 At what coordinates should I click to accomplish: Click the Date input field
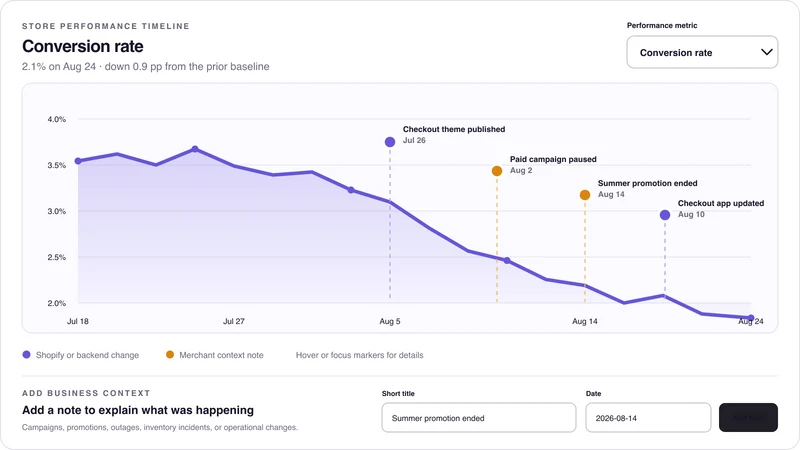point(648,417)
